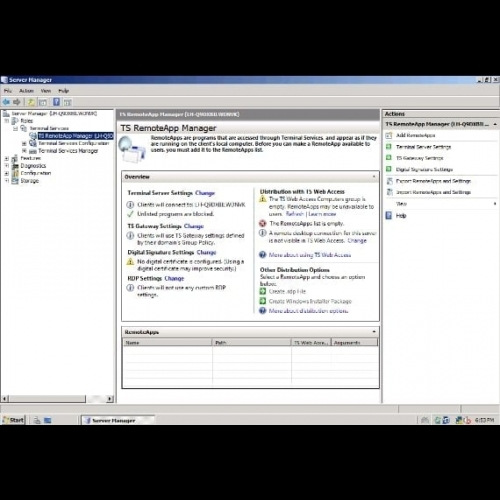Click the Configuration node icon in the tree
The height and width of the screenshot is (500, 500).
tap(15, 173)
